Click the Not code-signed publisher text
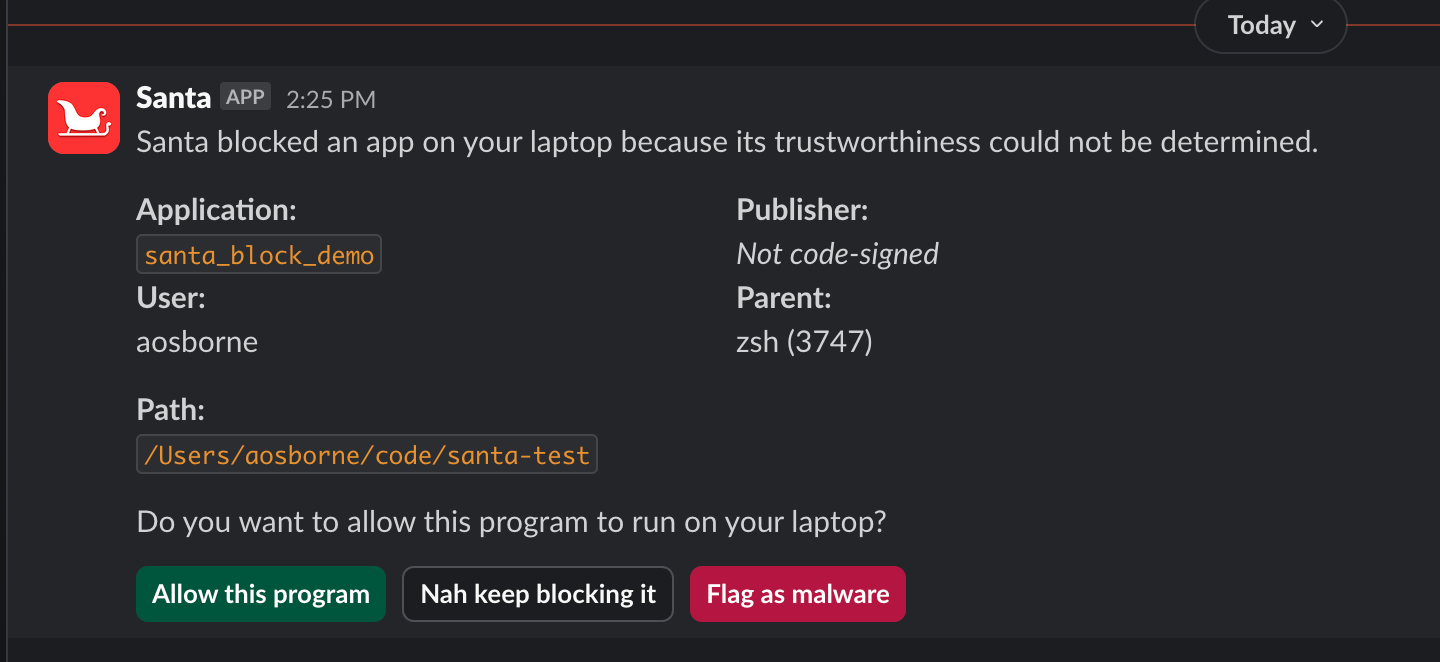 coord(837,253)
